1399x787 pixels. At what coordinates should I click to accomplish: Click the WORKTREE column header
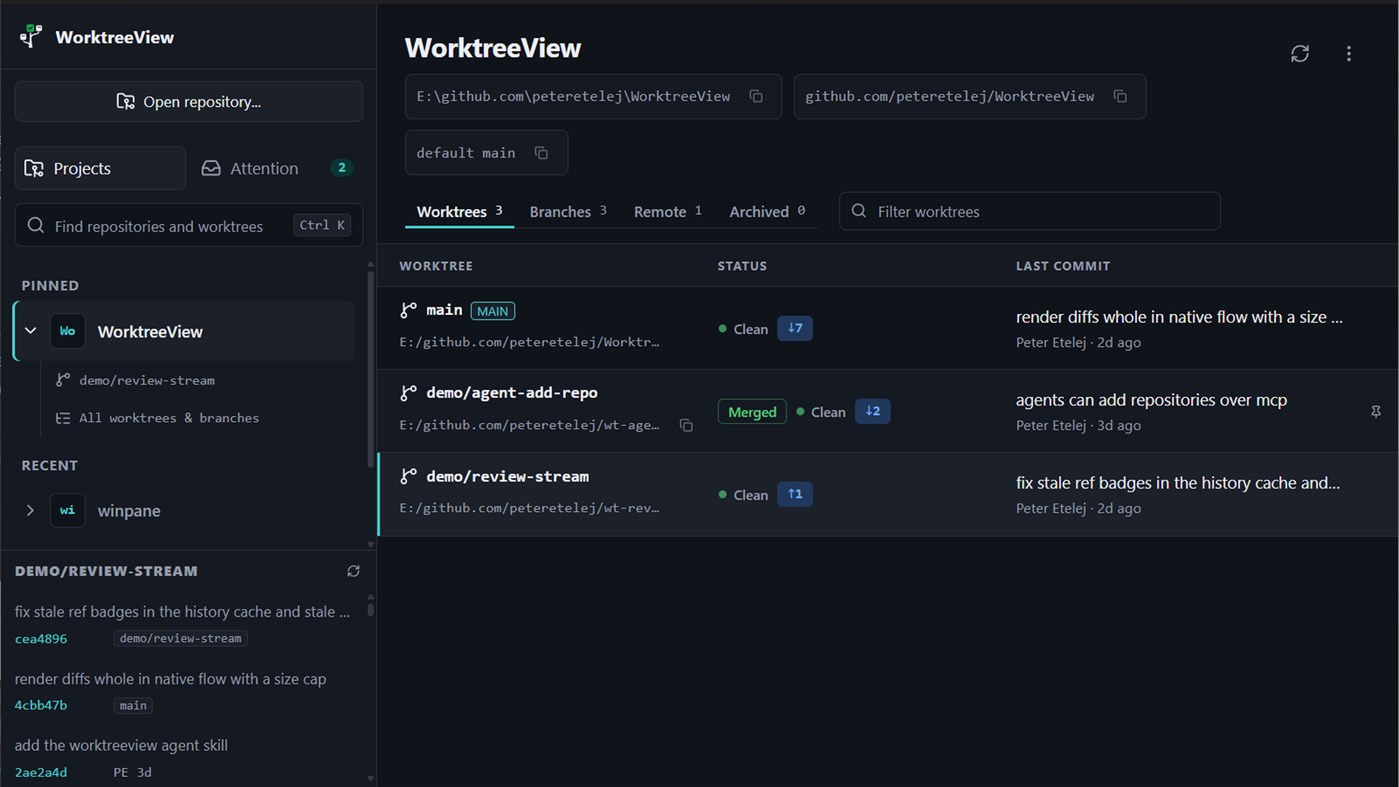click(436, 266)
